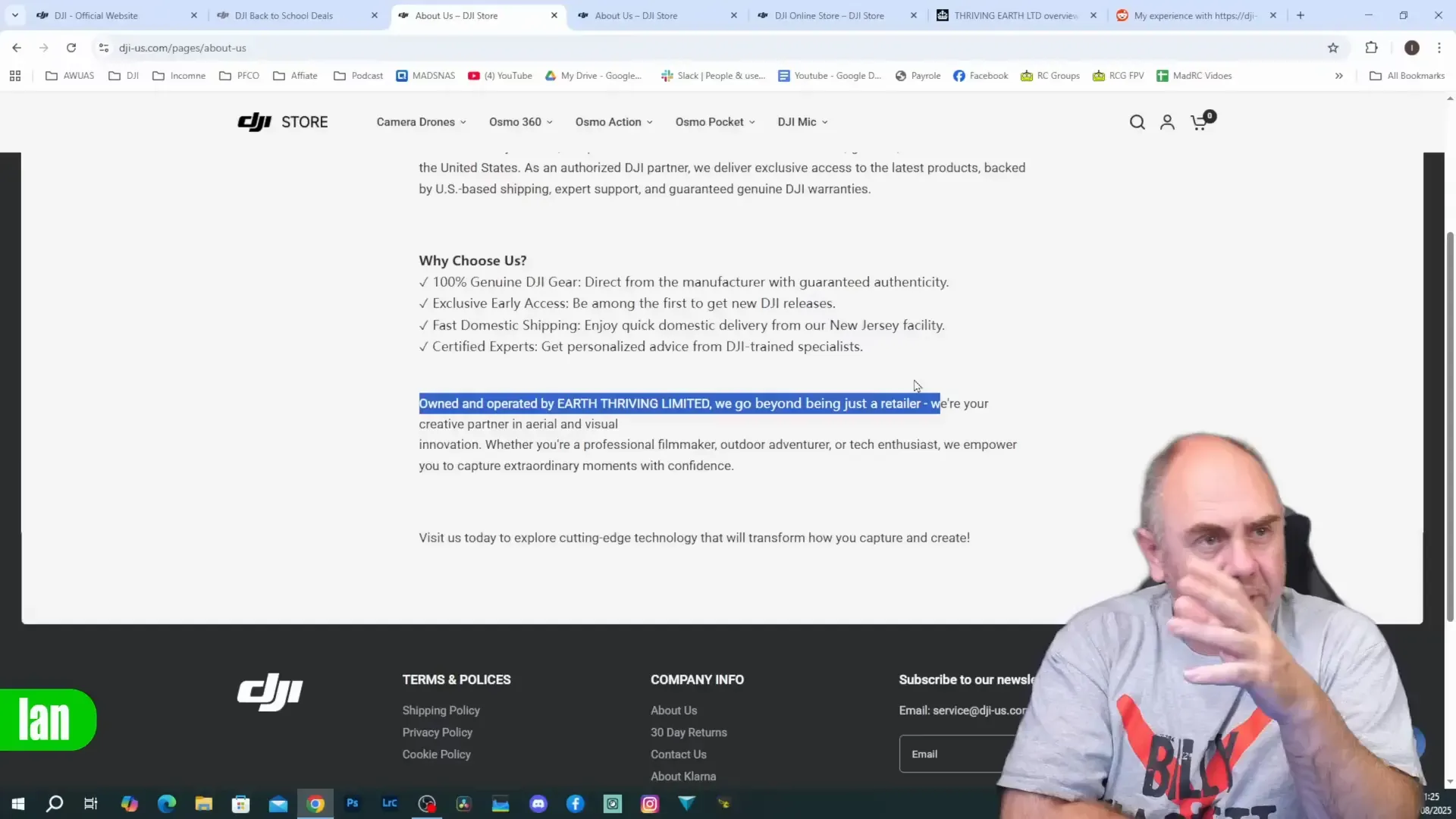
Task: Open Task View on the taskbar
Action: [91, 804]
